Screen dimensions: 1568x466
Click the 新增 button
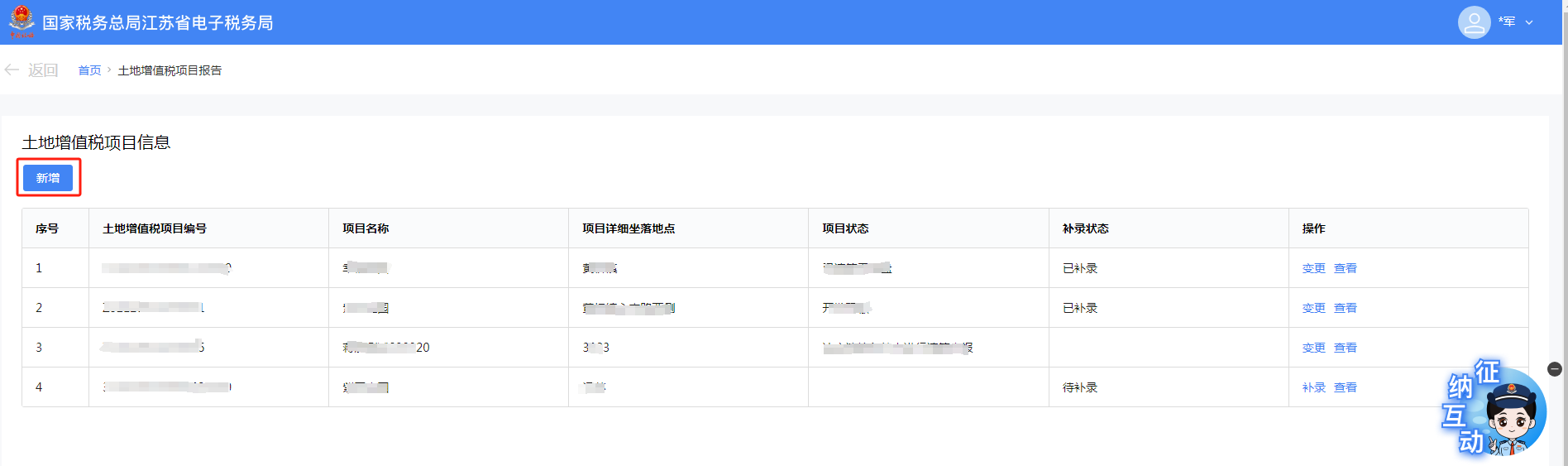[48, 178]
